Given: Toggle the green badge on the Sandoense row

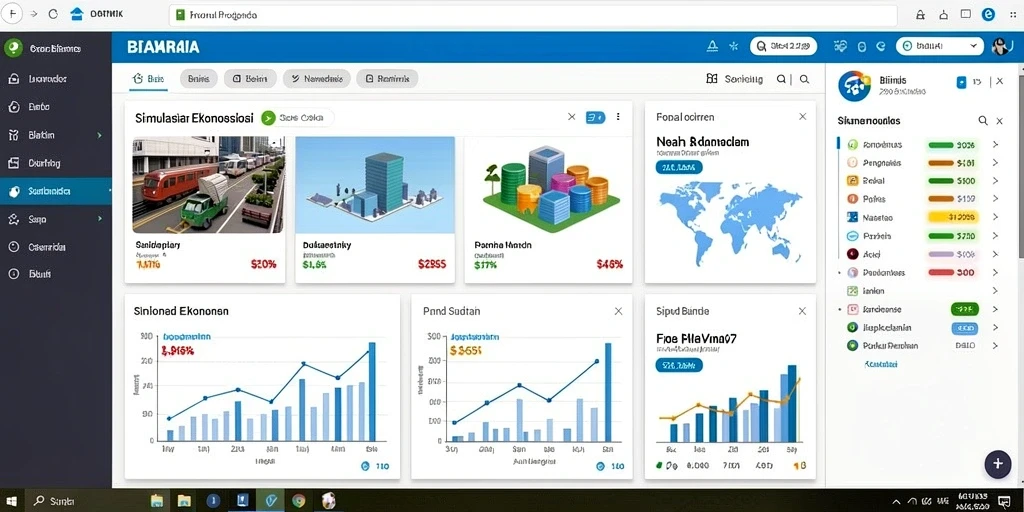Looking at the screenshot, I should pos(965,310).
